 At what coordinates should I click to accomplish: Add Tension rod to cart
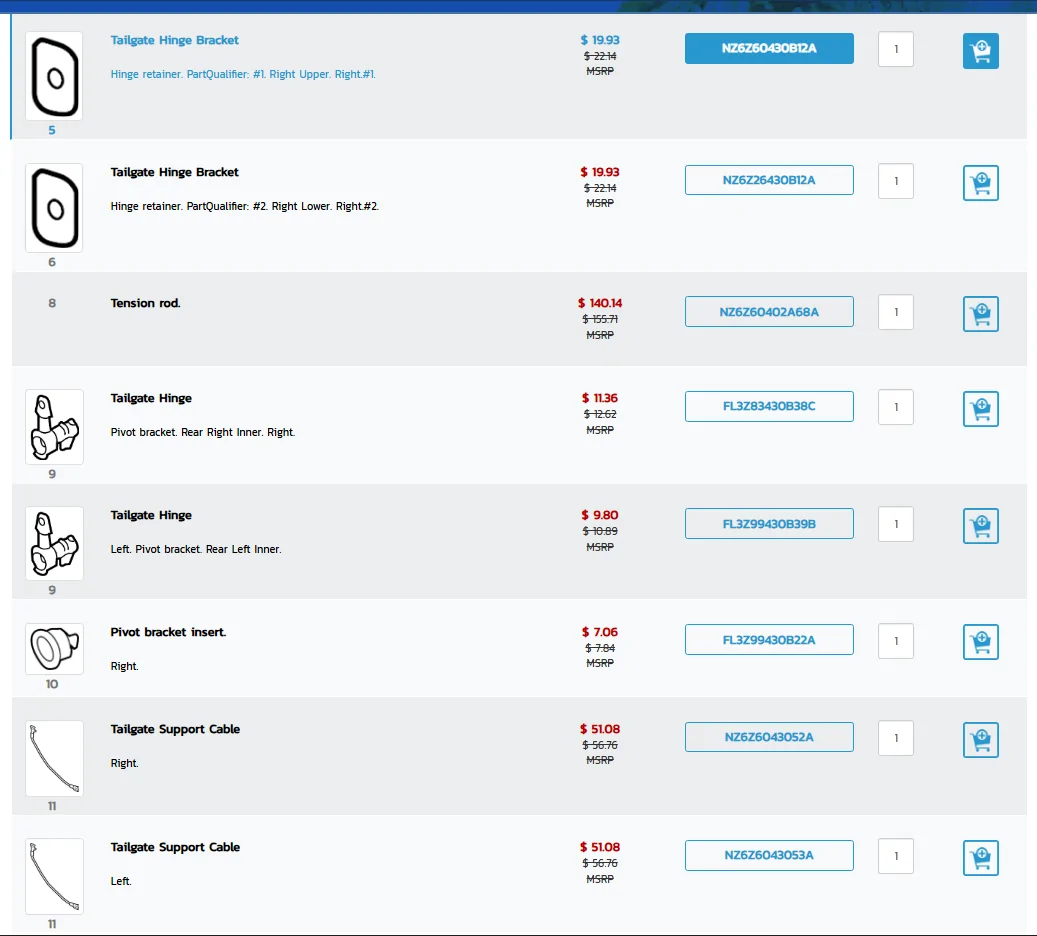coord(980,314)
